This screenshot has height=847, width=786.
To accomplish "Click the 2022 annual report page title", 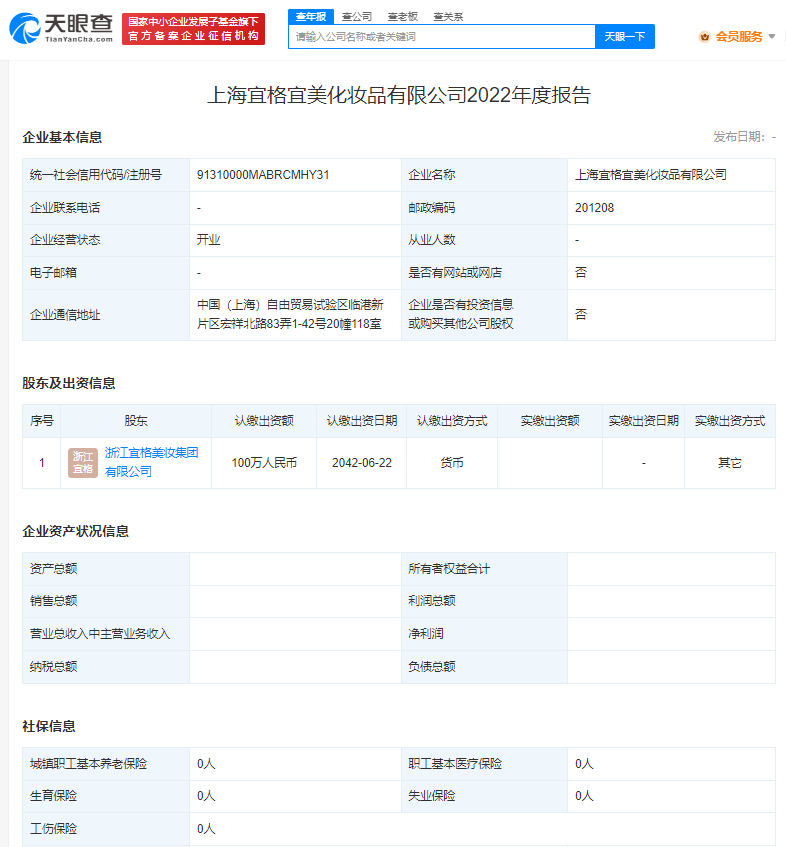I will tap(398, 96).
